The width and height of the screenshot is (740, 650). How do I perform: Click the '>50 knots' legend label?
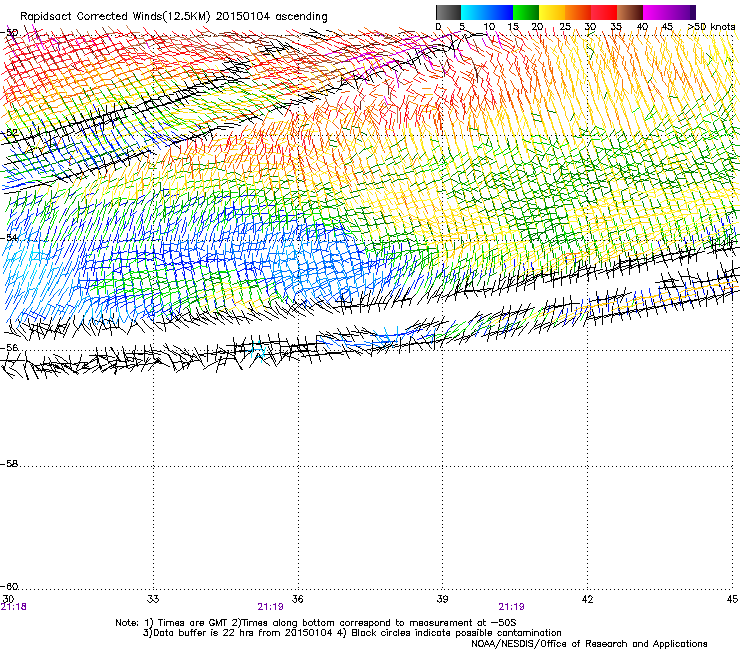(711, 27)
